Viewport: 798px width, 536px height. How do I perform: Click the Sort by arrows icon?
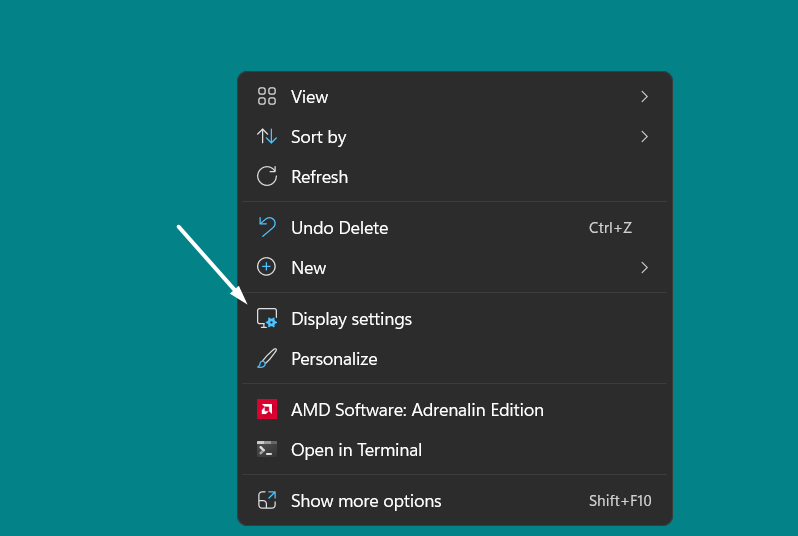coord(267,137)
